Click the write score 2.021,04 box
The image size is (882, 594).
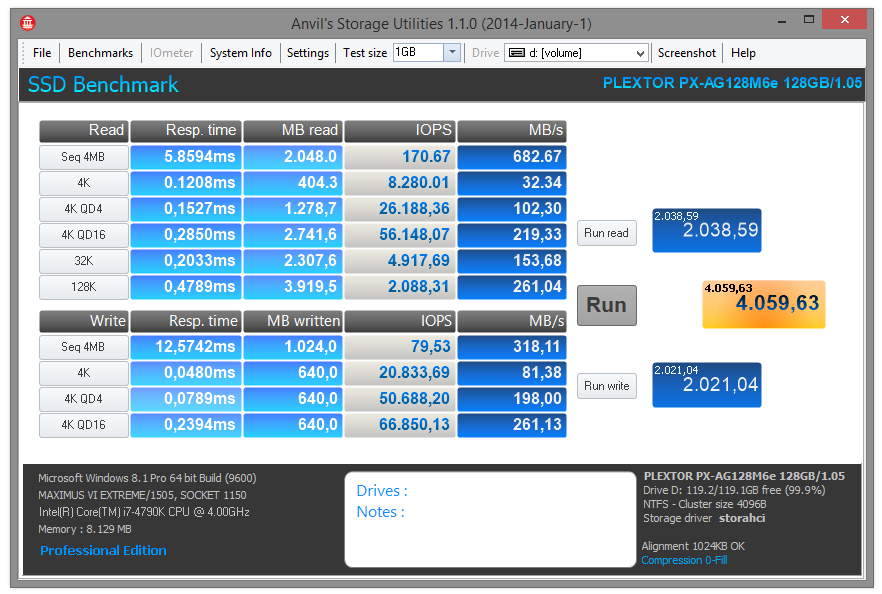click(x=706, y=385)
